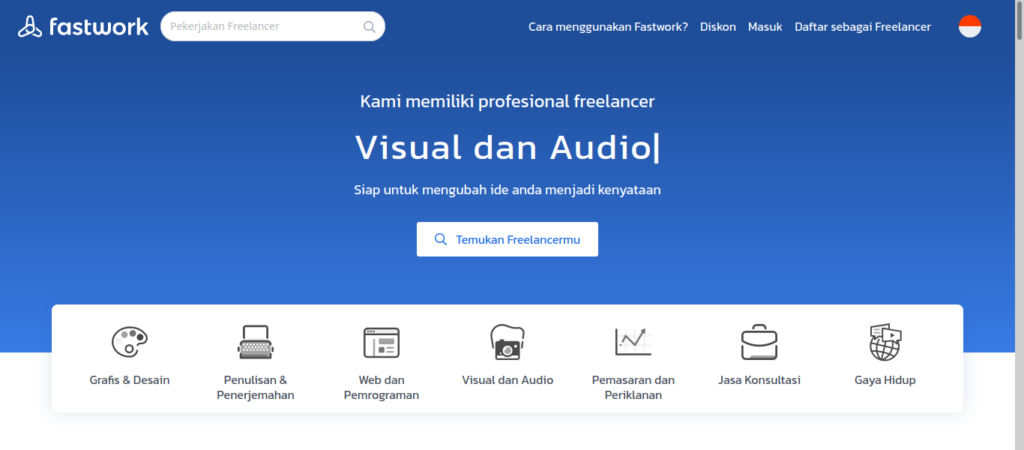Select the Pemasaran dan Periklanan category label

point(633,388)
